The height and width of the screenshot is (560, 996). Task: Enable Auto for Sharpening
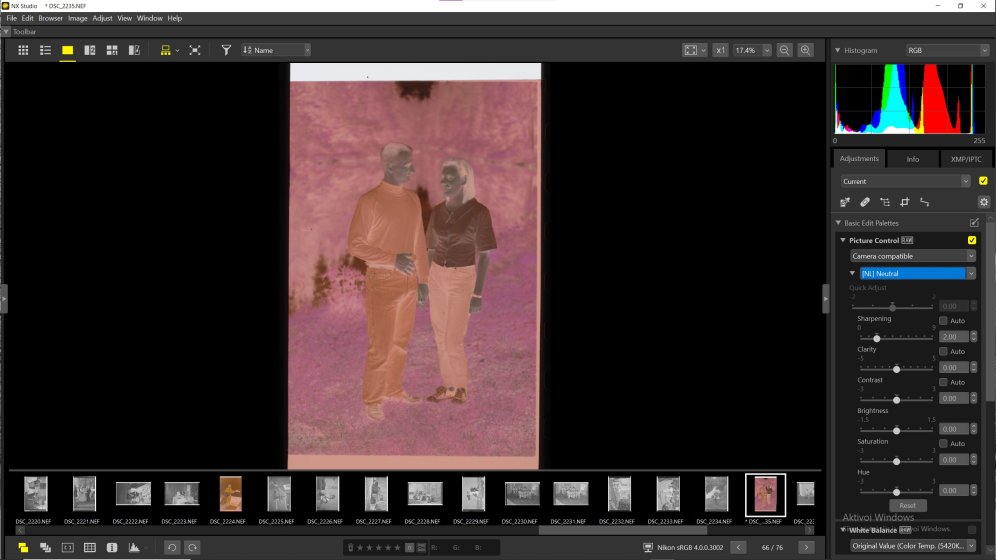click(944, 320)
